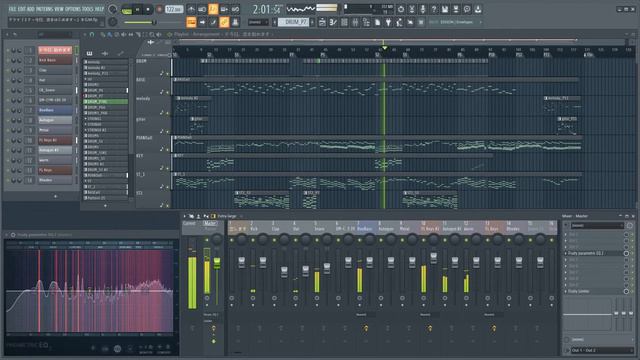Click the save project floppy icon
The width and height of the screenshot is (640, 360).
(x=444, y=9)
